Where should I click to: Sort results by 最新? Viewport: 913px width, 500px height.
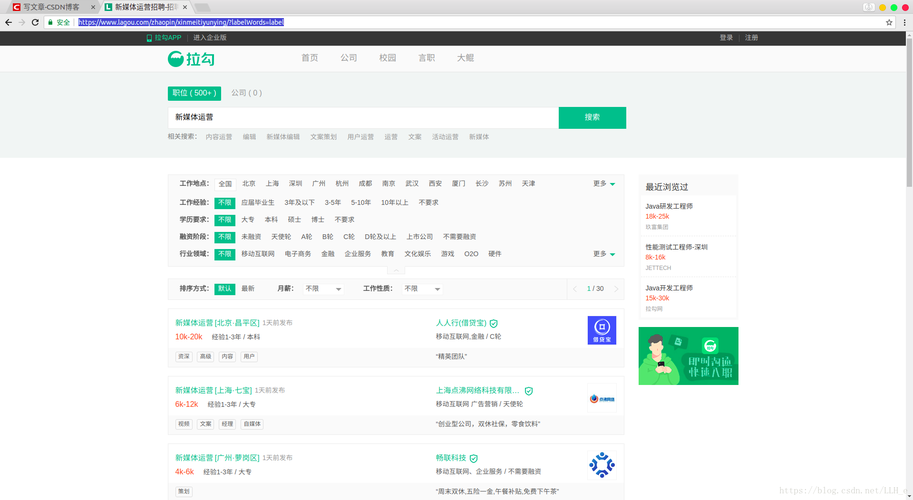pos(247,289)
